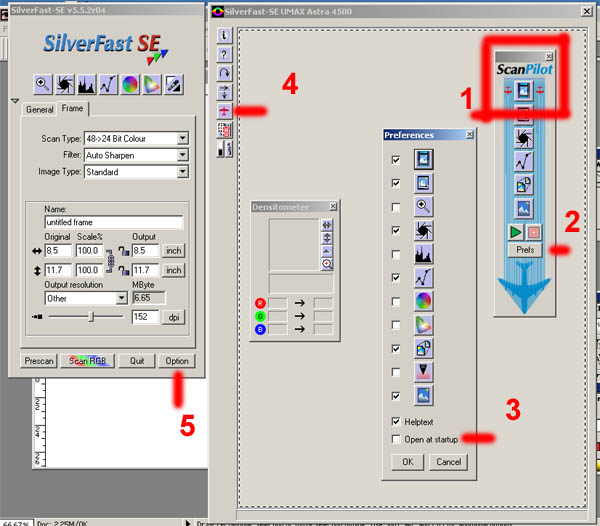Check the colour wheel checkbox in Preferences
Image resolution: width=600 pixels, height=526 pixels.
tap(396, 302)
